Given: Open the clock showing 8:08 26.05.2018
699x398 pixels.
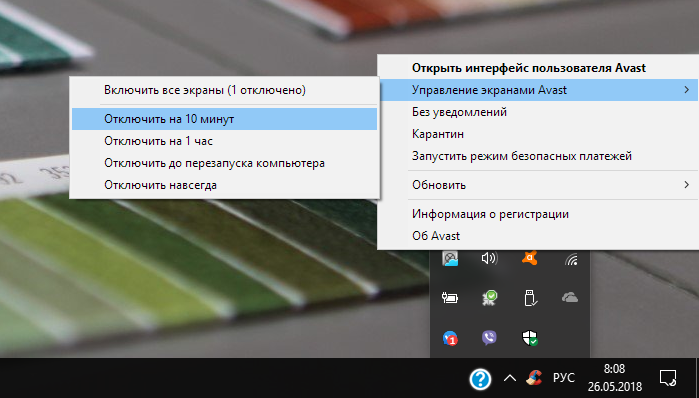Looking at the screenshot, I should pos(615,377).
